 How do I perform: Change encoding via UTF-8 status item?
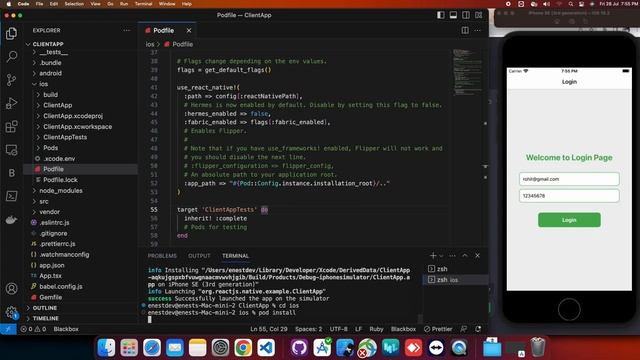(x=338, y=329)
